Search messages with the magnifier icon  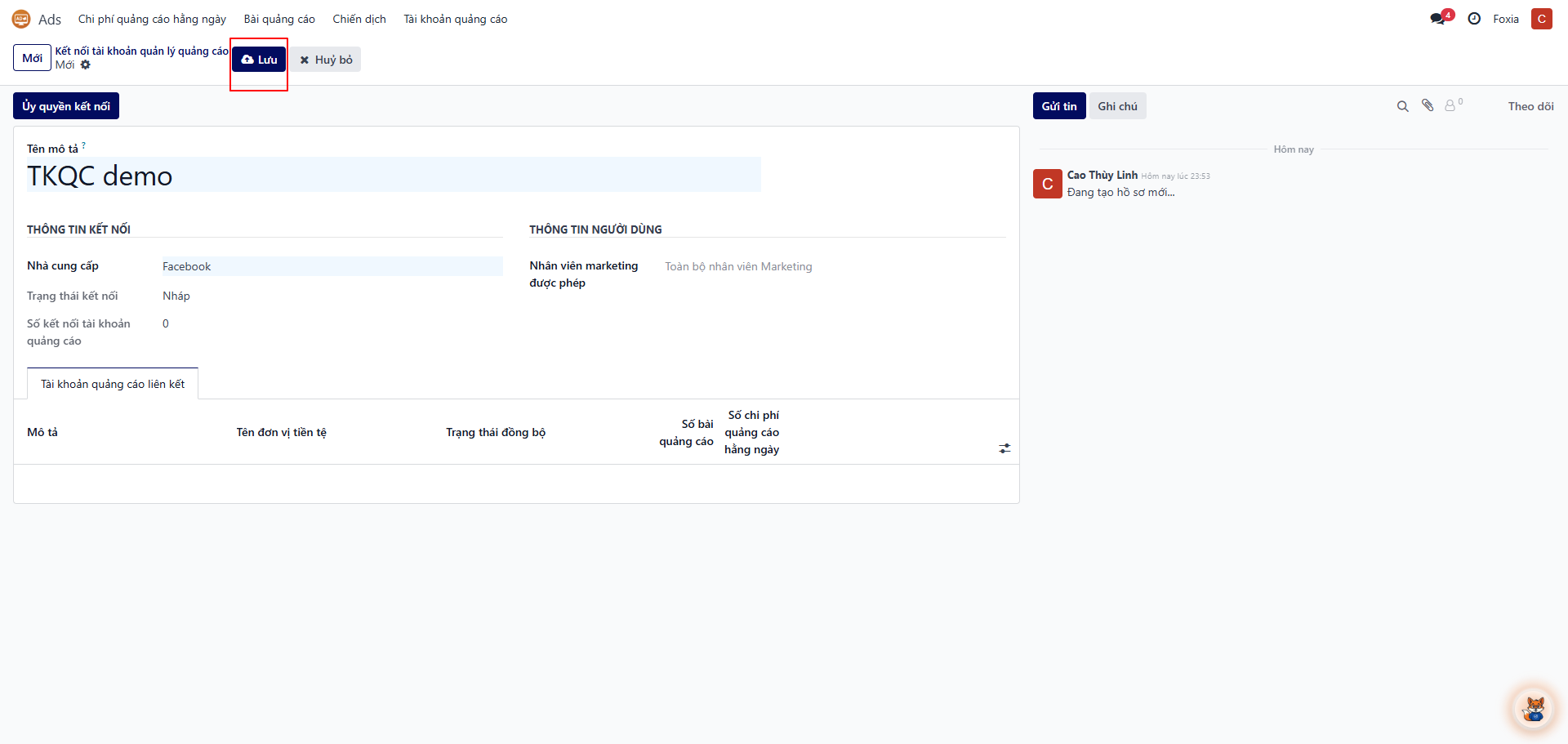[1403, 106]
